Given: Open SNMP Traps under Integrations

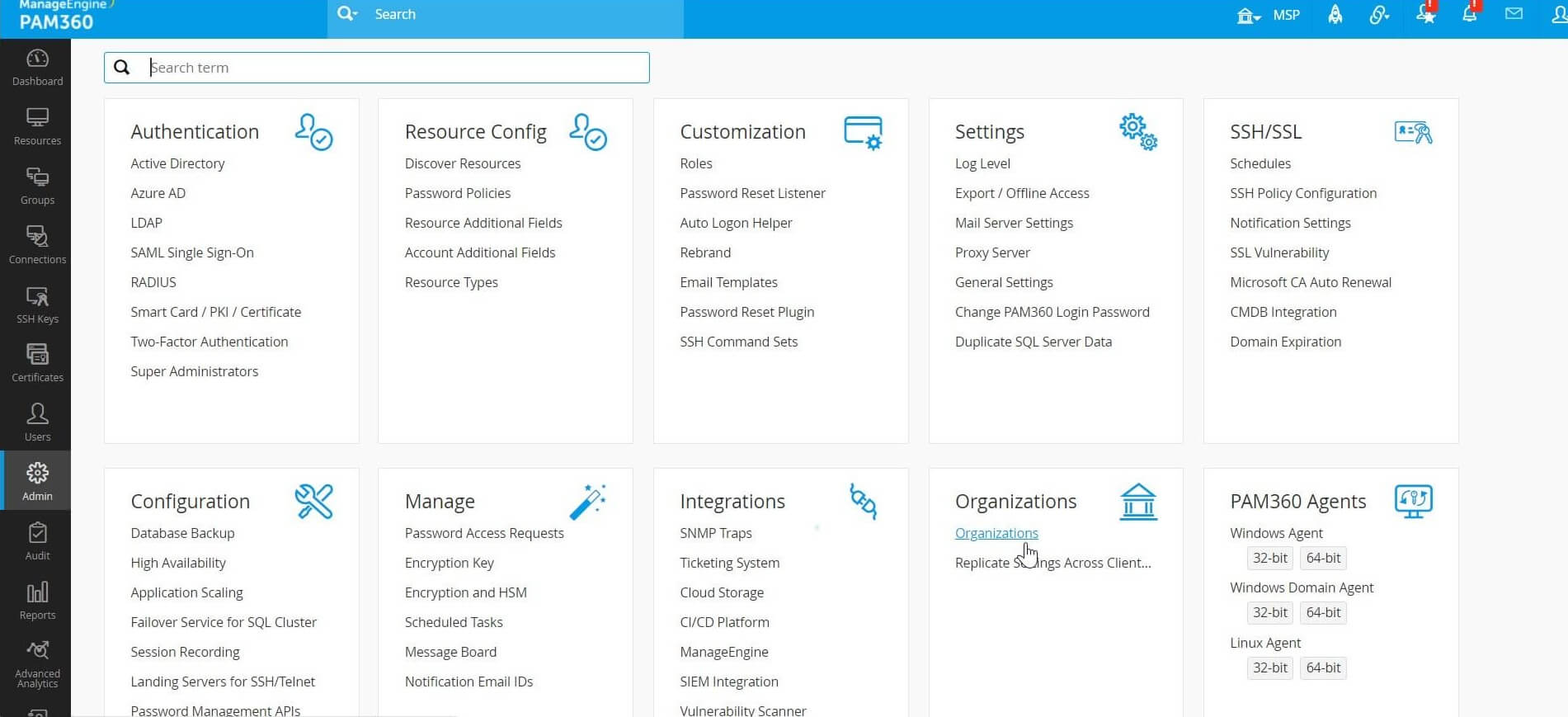Looking at the screenshot, I should [716, 533].
